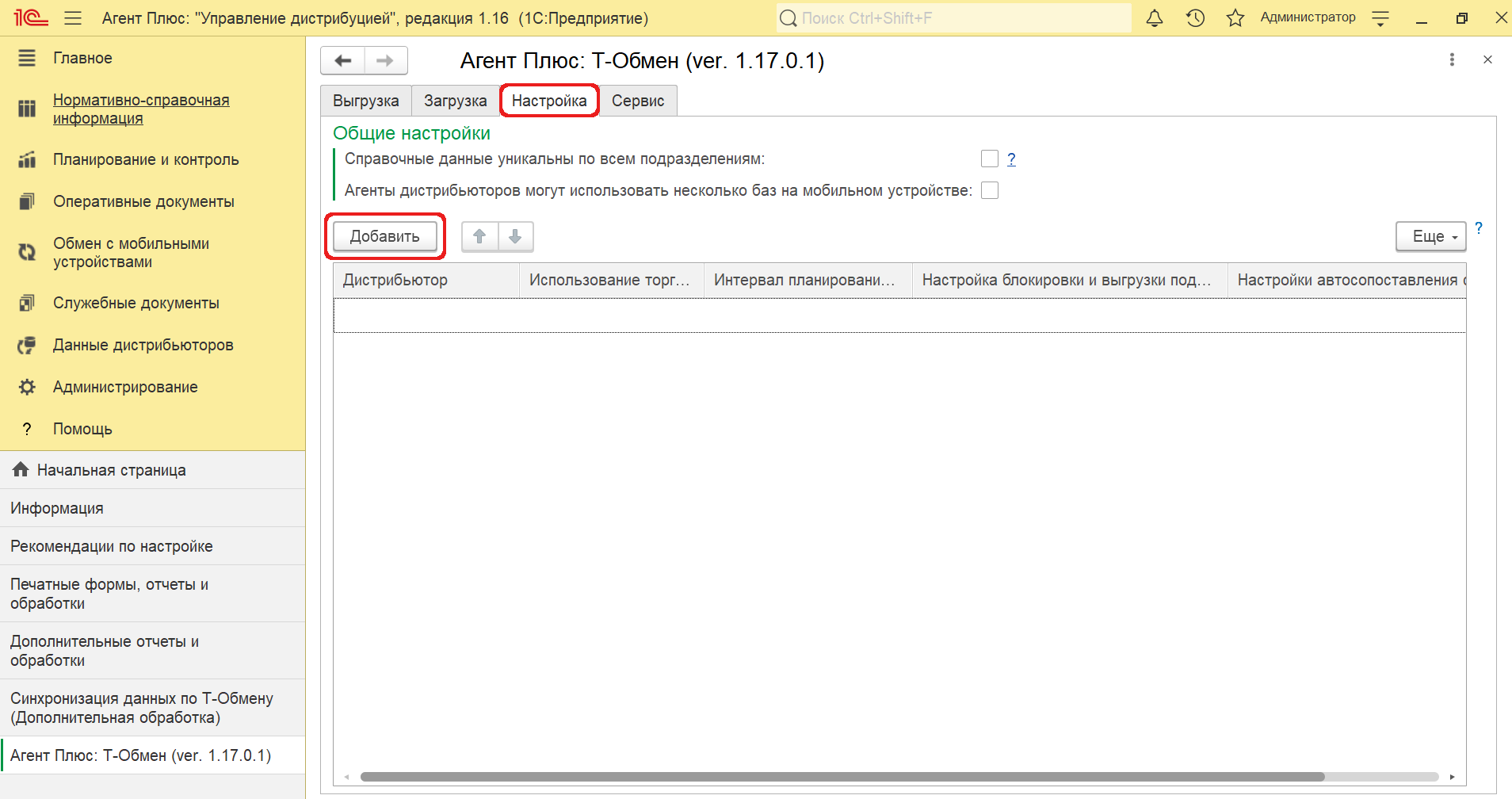Click Обмен с мобильными устройствами sync icon
The height and width of the screenshot is (799, 1512).
pyautogui.click(x=27, y=252)
